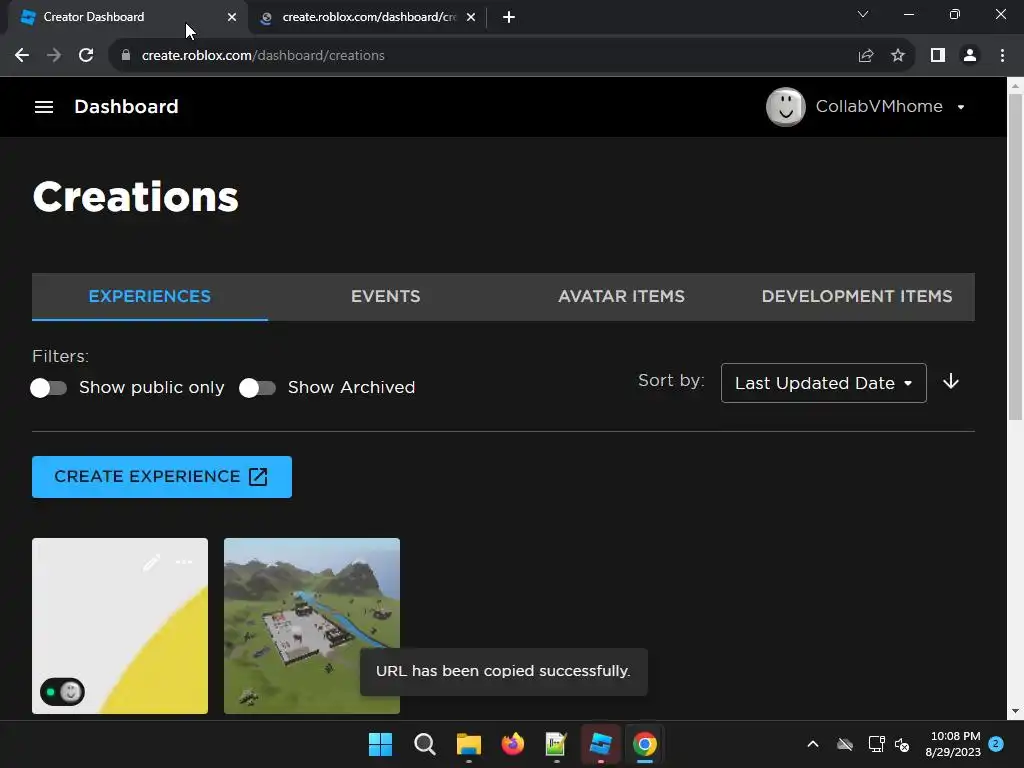Switch to the Events tab
The image size is (1024, 768).
coord(385,296)
